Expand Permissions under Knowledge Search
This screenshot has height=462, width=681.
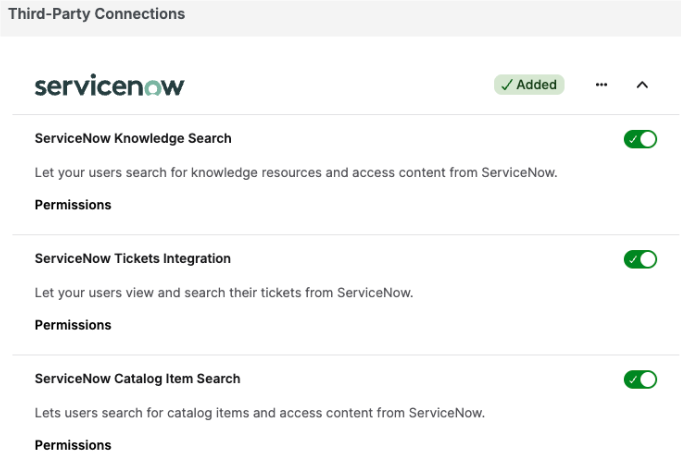[x=73, y=205]
